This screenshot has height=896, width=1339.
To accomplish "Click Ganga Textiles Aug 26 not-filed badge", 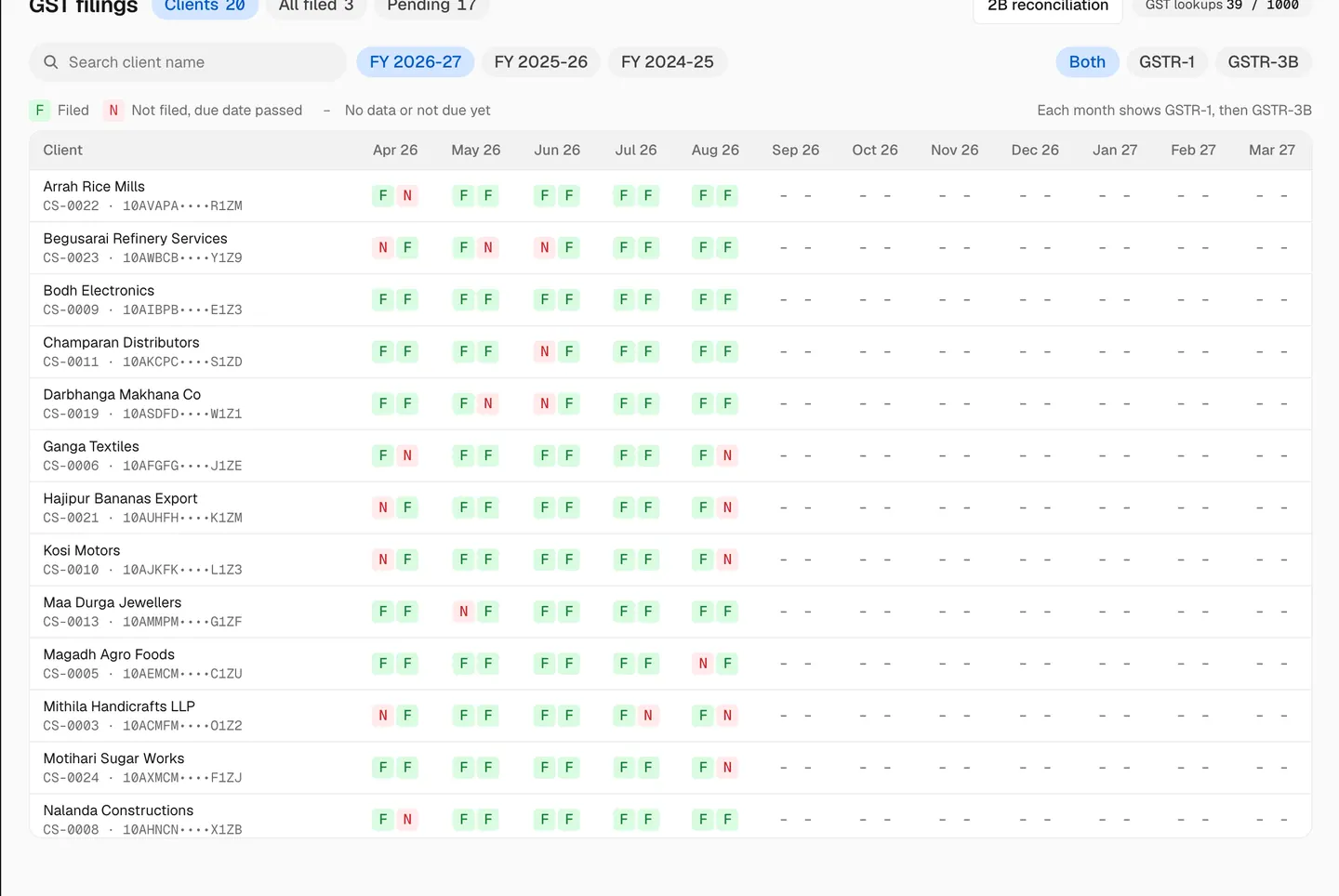I will [x=728, y=456].
